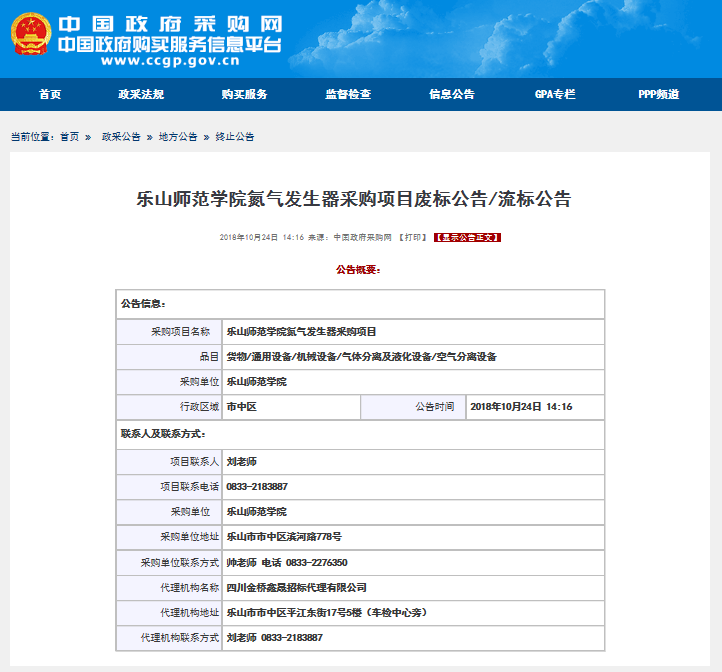Viewport: 722px width, 672px height.
Task: Open the 首页 navigation menu item
Action: [50, 95]
